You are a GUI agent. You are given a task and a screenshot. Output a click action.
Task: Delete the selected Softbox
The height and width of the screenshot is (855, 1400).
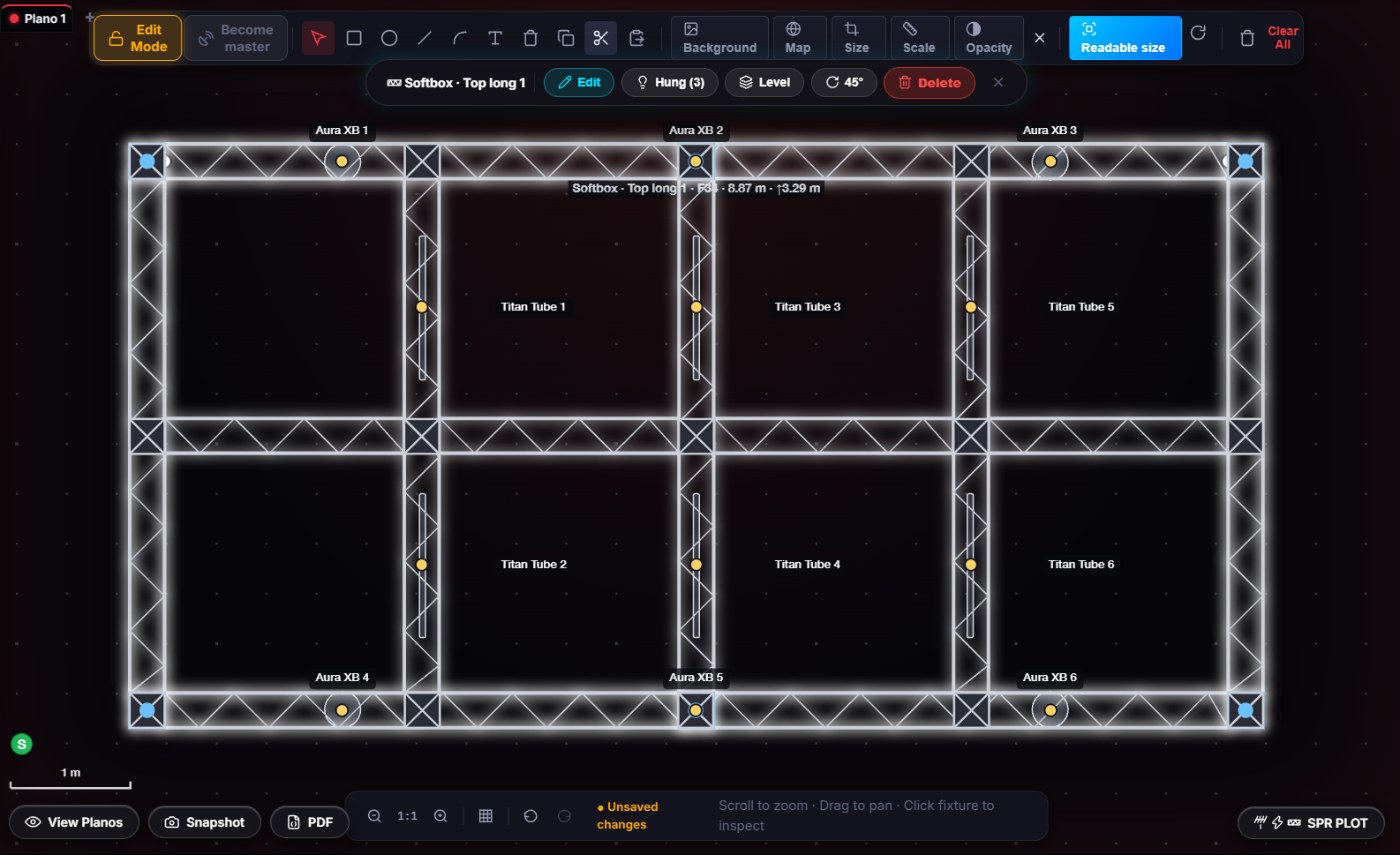pos(929,83)
